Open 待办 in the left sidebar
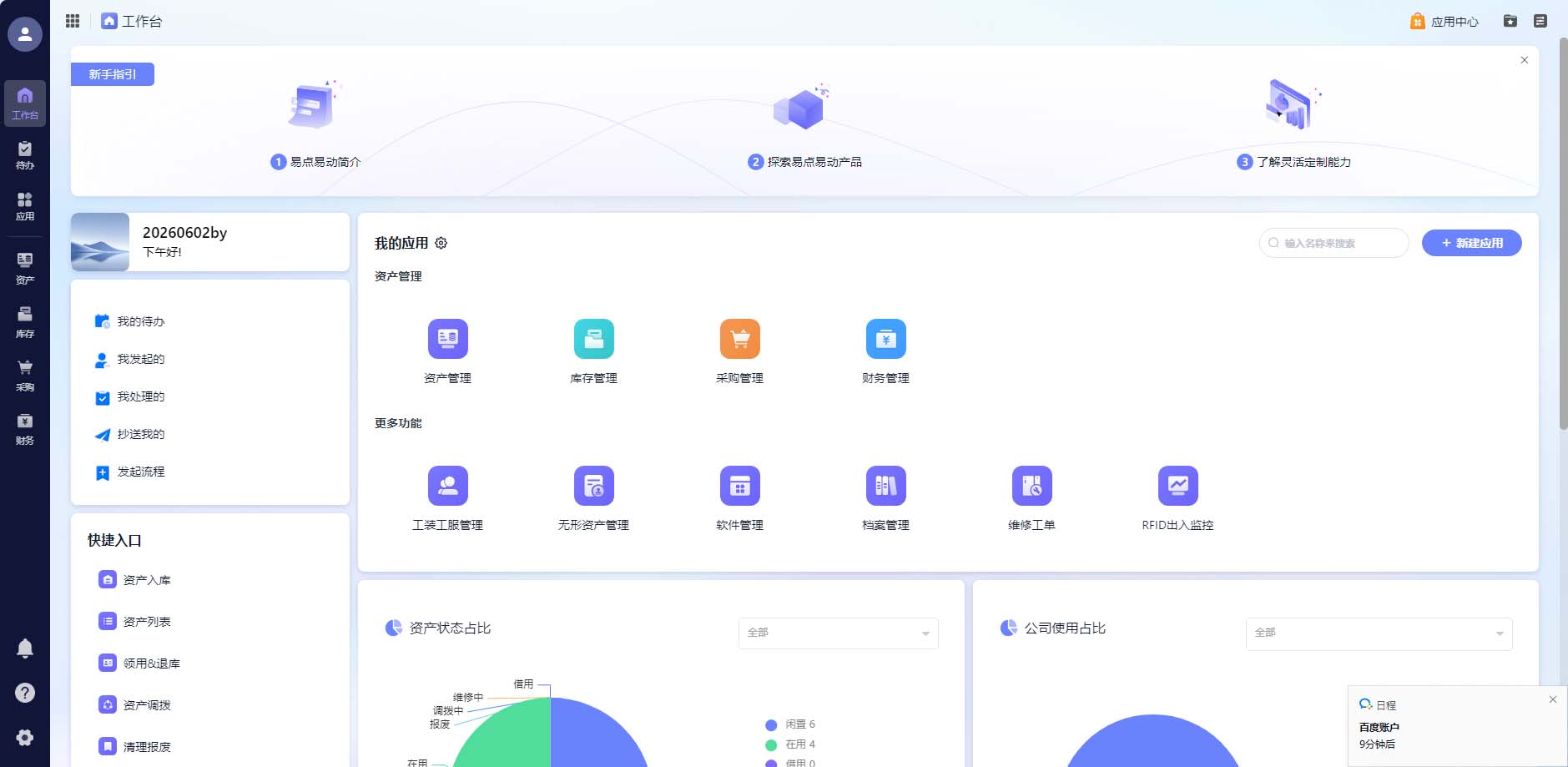1568x767 pixels. 25,155
